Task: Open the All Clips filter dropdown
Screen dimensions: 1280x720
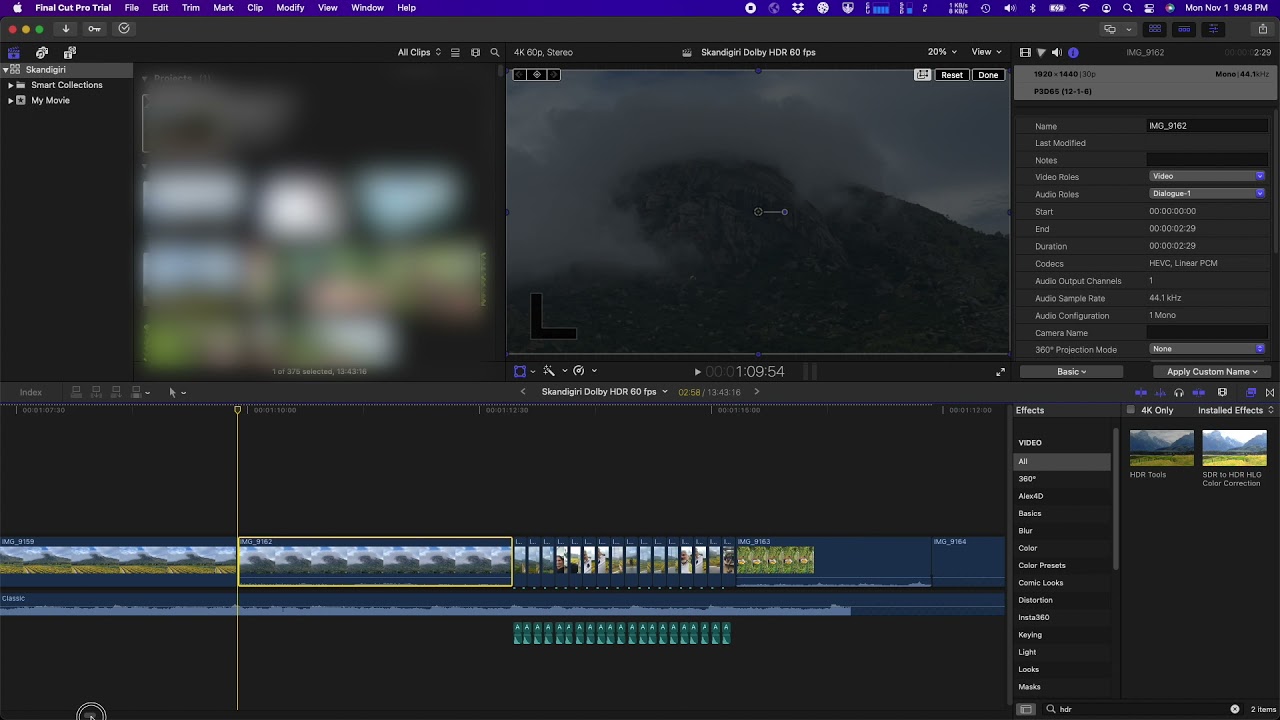Action: click(x=419, y=53)
